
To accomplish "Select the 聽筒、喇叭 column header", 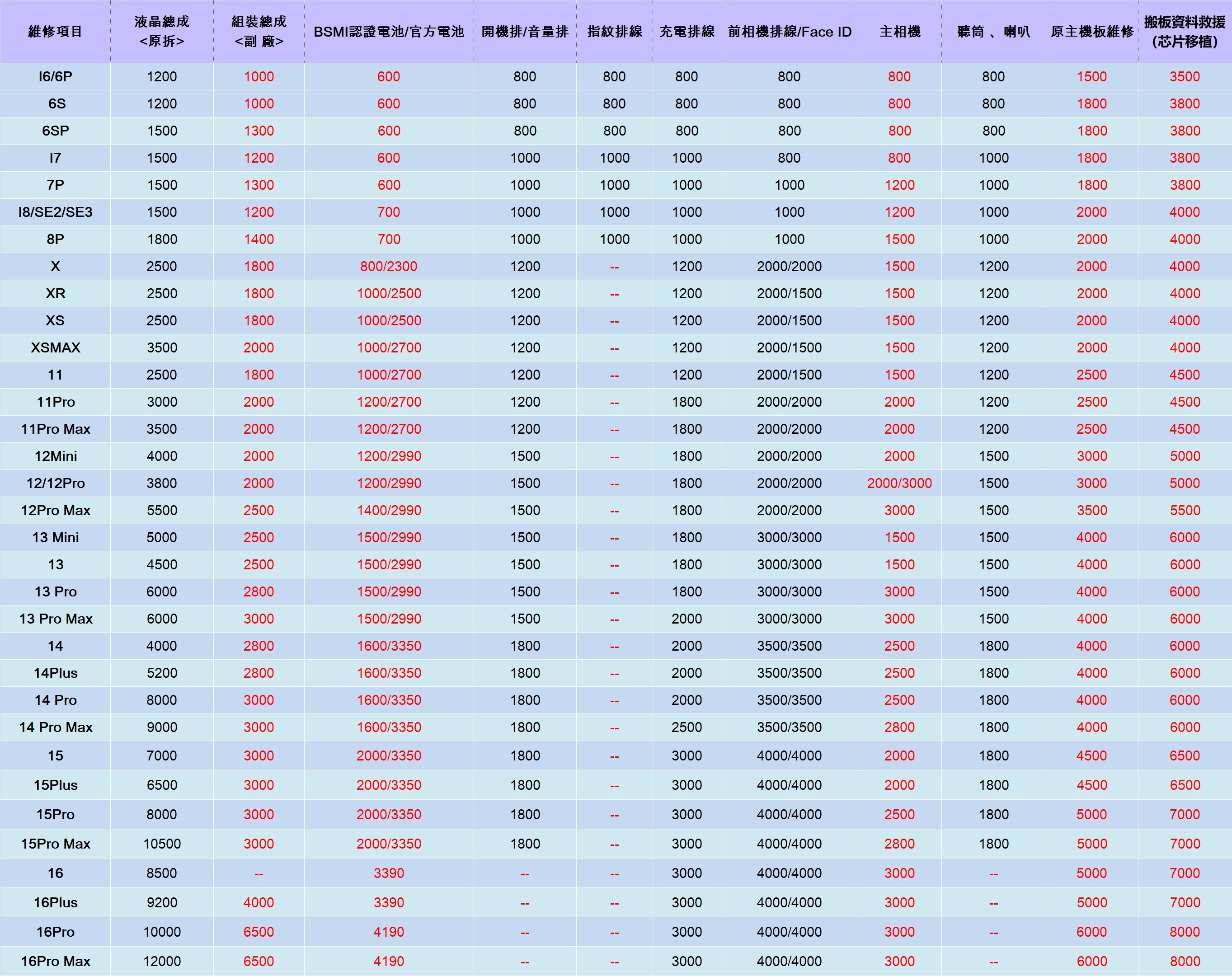I will point(994,32).
